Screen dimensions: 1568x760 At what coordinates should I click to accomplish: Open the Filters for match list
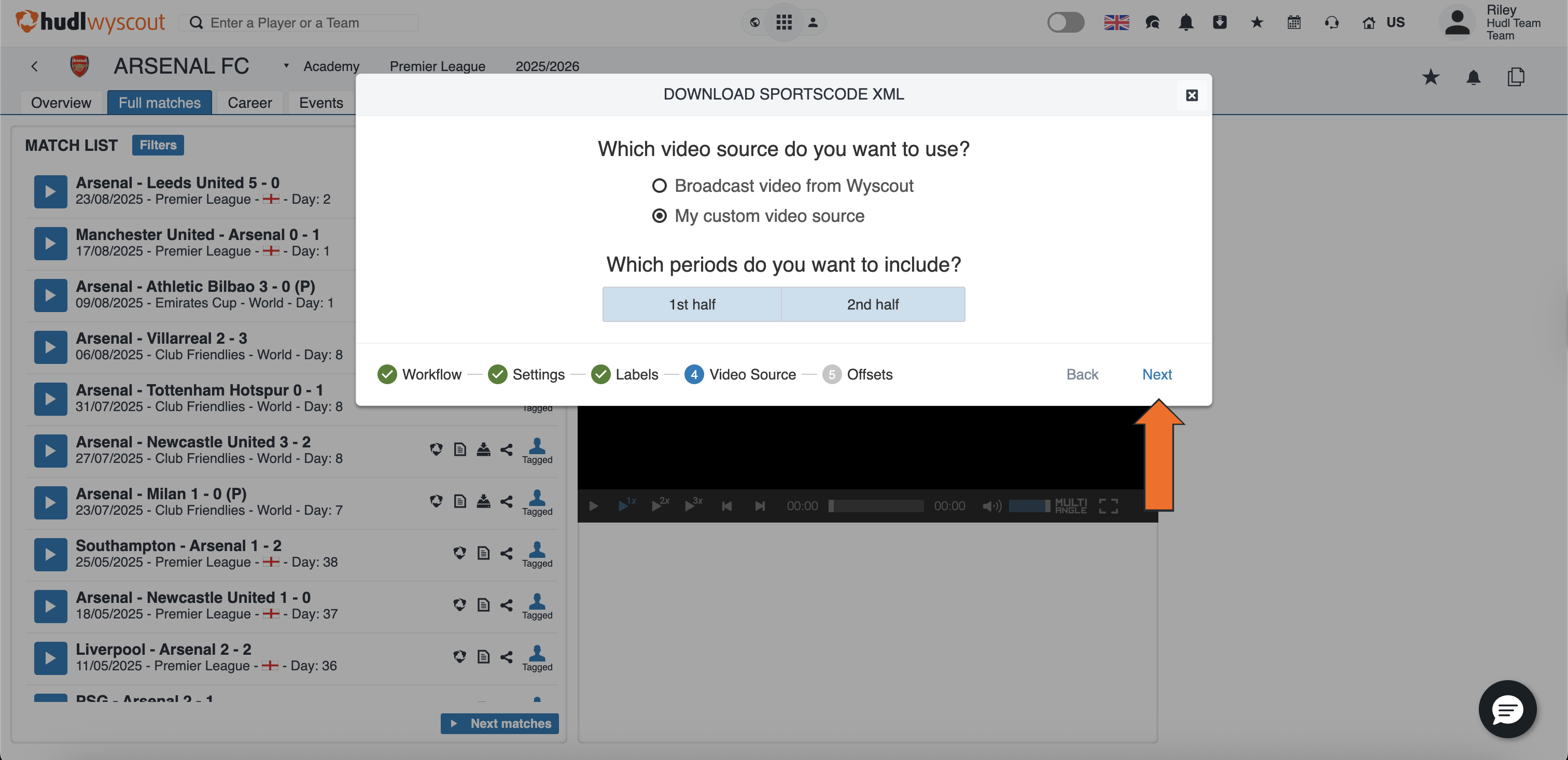(x=158, y=145)
